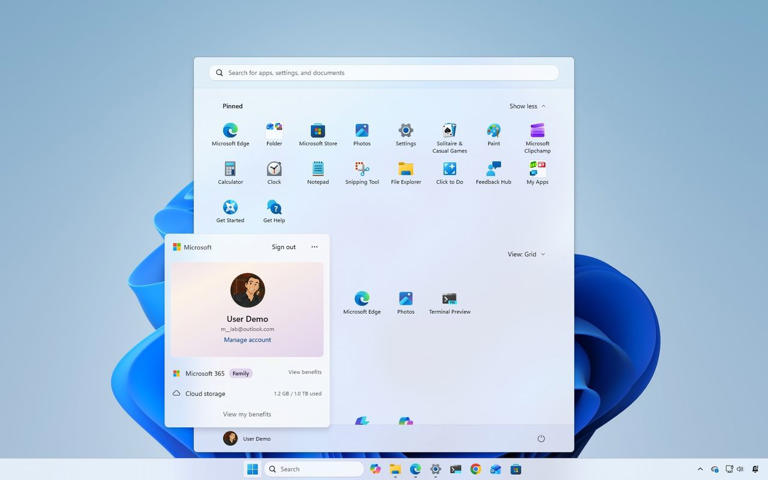Open Photos in the Pinned section
This screenshot has height=480, width=768.
tap(362, 134)
